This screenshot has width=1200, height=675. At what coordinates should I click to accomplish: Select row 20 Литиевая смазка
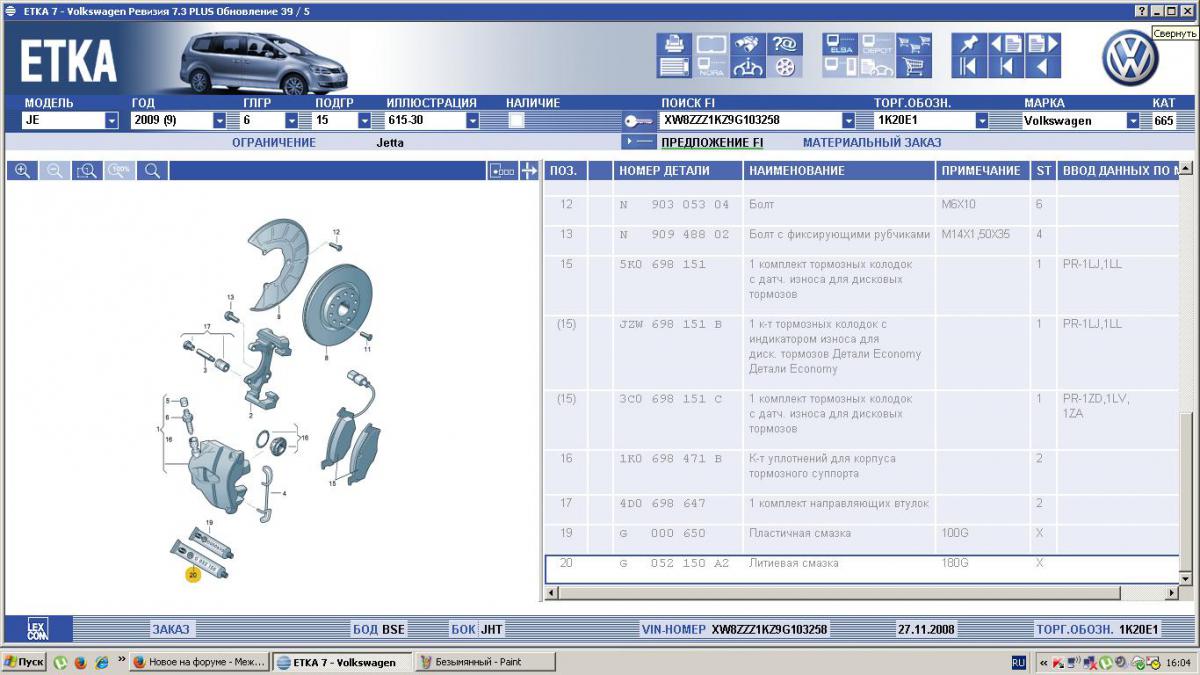point(862,570)
